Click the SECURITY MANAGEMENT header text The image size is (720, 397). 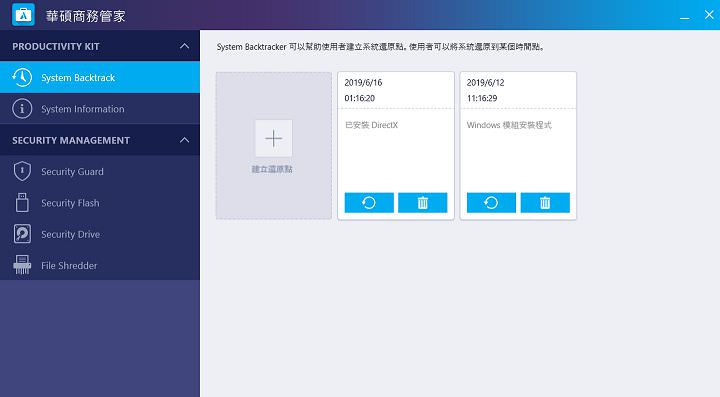pos(71,140)
